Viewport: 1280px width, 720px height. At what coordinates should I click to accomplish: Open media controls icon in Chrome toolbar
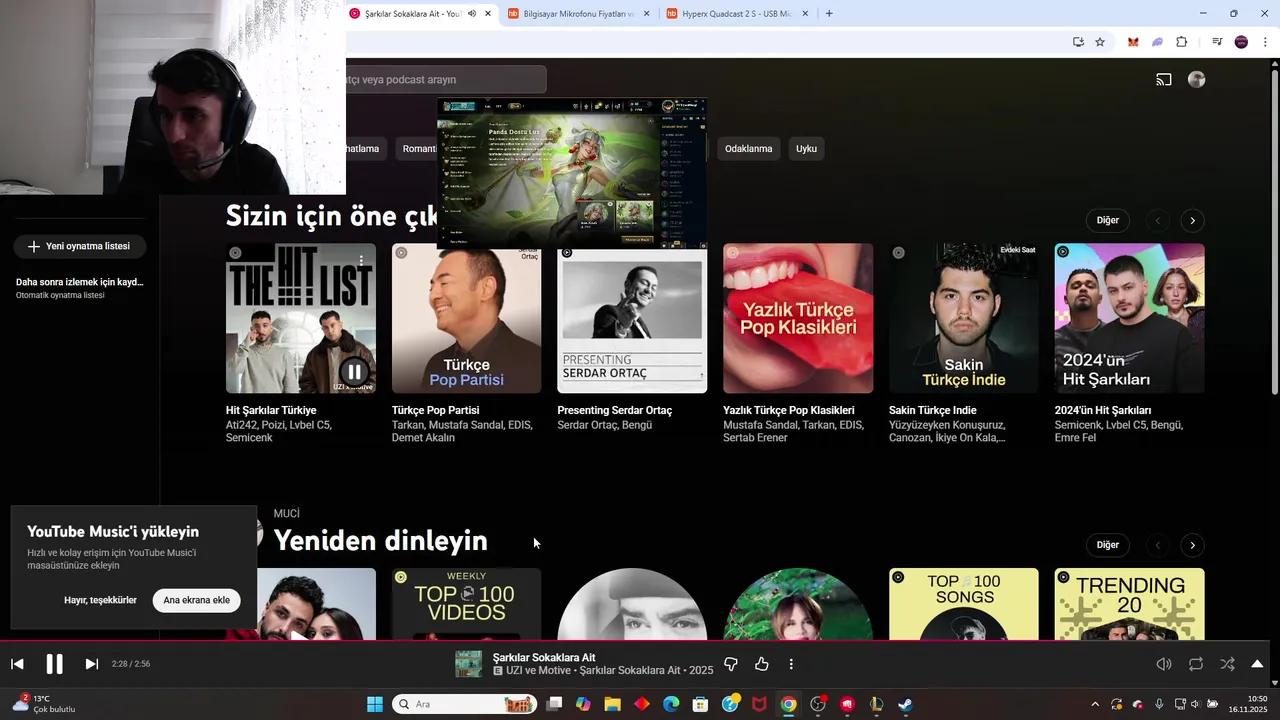point(1217,42)
